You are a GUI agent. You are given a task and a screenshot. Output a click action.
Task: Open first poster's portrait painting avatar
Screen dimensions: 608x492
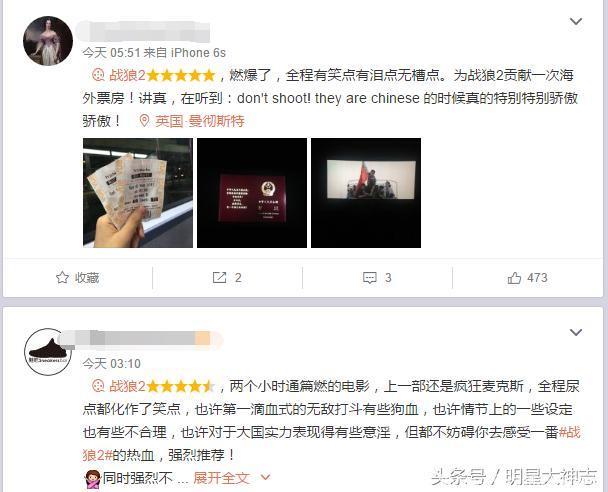click(48, 41)
